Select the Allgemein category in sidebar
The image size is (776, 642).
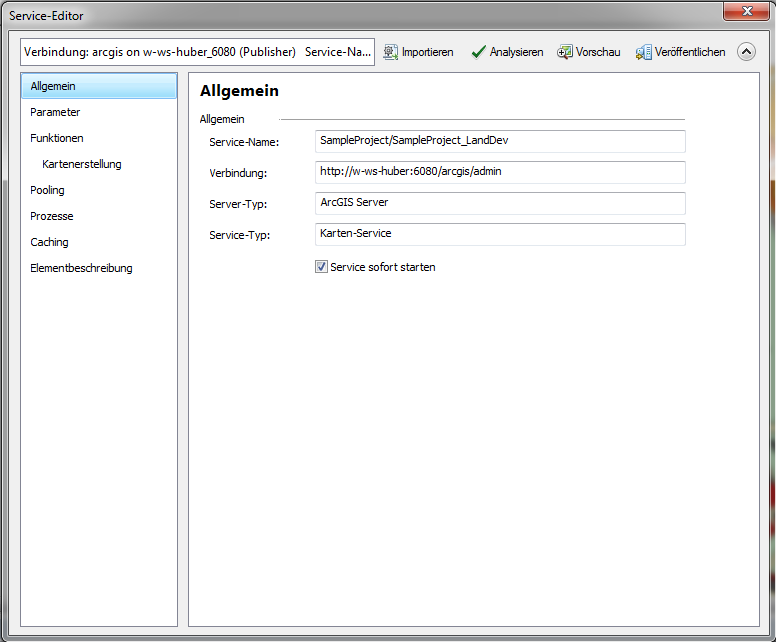53,87
